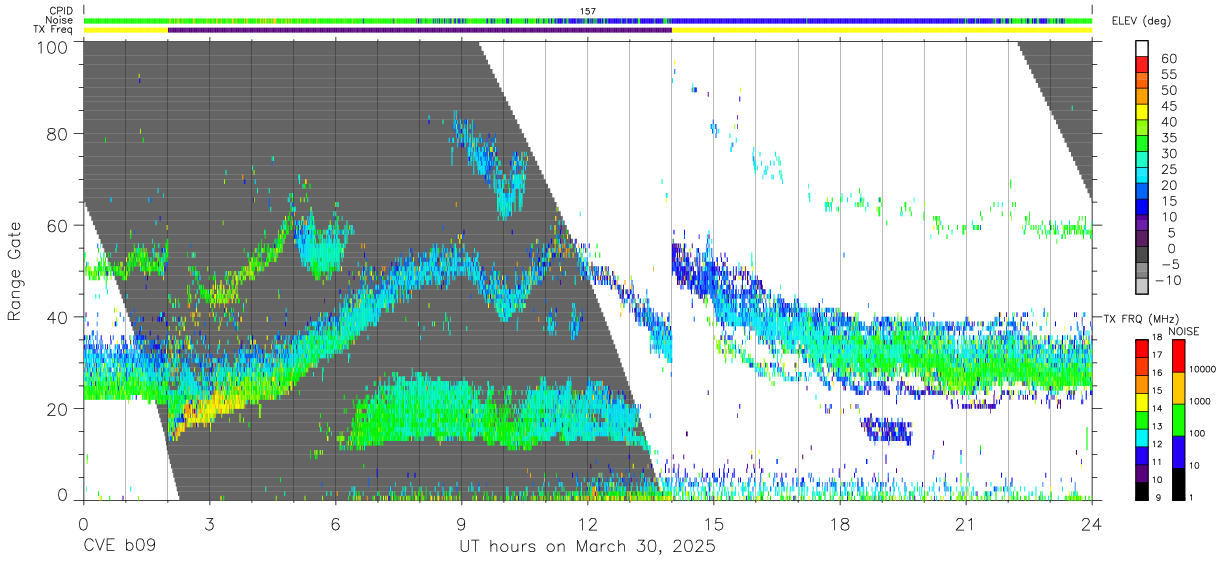Click the noise legend label '1000'
The image size is (1228, 567).
pos(1202,401)
